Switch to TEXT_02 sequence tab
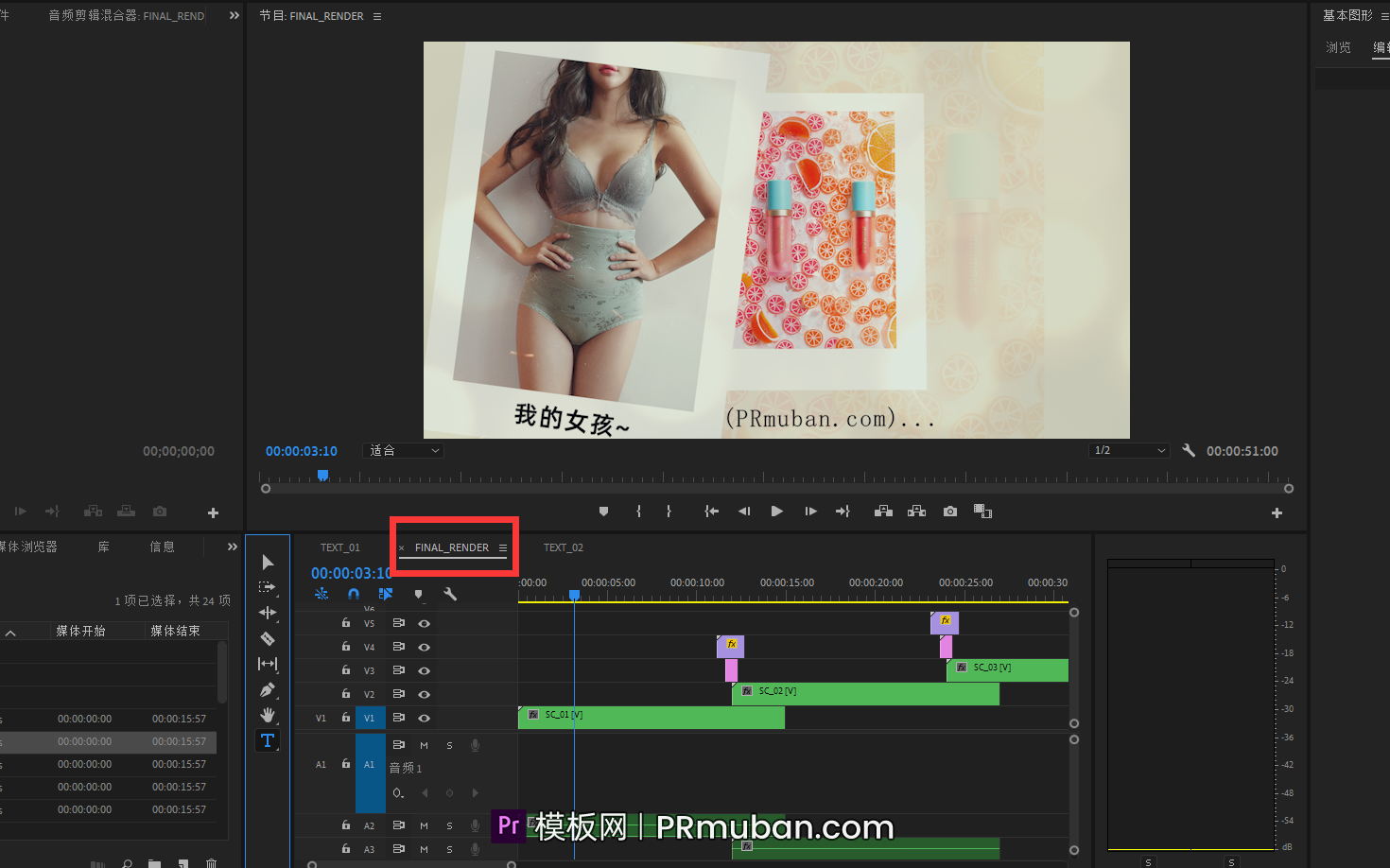The image size is (1390, 868). tap(564, 547)
